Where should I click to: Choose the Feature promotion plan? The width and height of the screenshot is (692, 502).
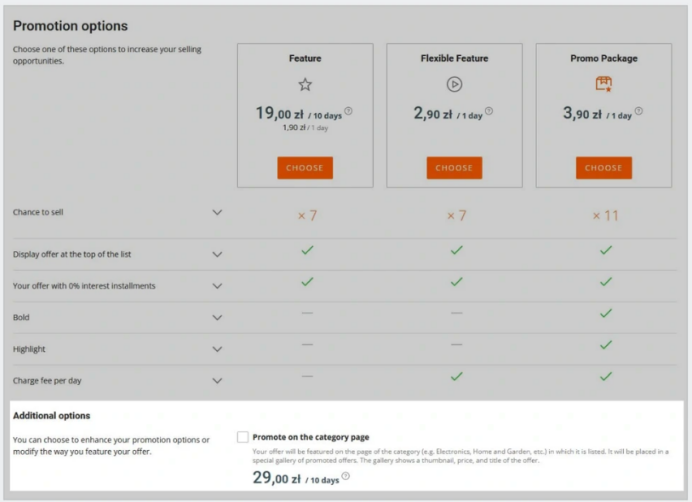coord(305,168)
